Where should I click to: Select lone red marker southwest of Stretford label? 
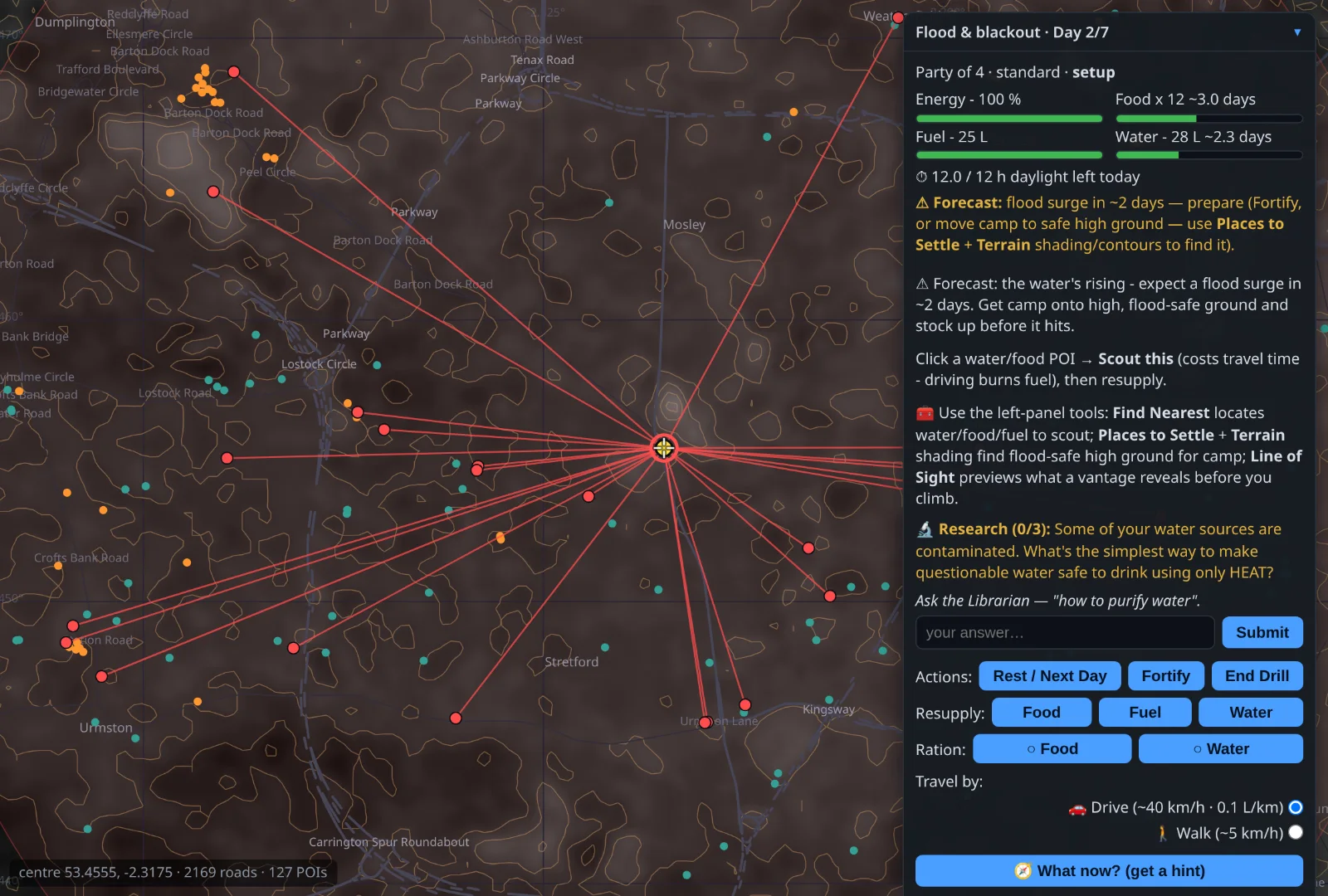pyautogui.click(x=456, y=718)
